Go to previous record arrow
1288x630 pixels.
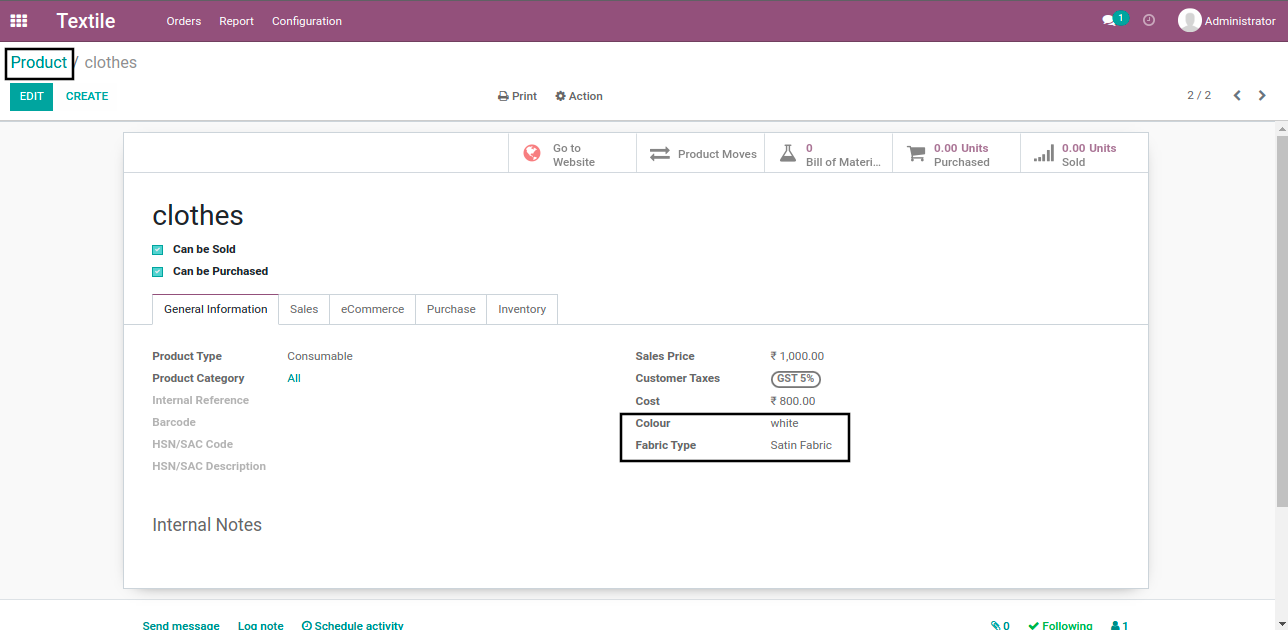click(1237, 96)
